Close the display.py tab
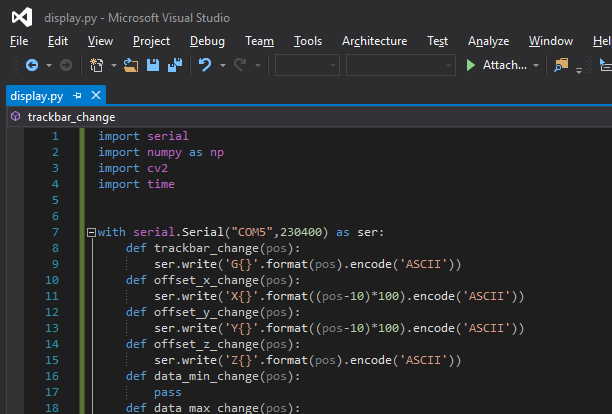612x414 pixels. click(x=96, y=95)
